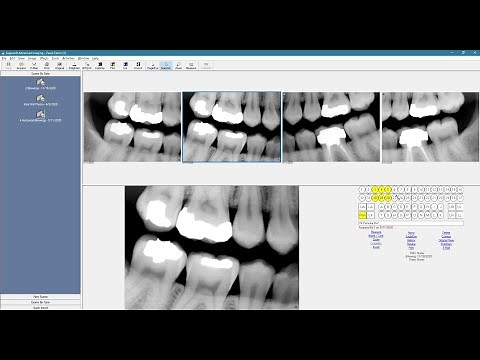Click the large enlarged bitewing image

tap(212, 247)
